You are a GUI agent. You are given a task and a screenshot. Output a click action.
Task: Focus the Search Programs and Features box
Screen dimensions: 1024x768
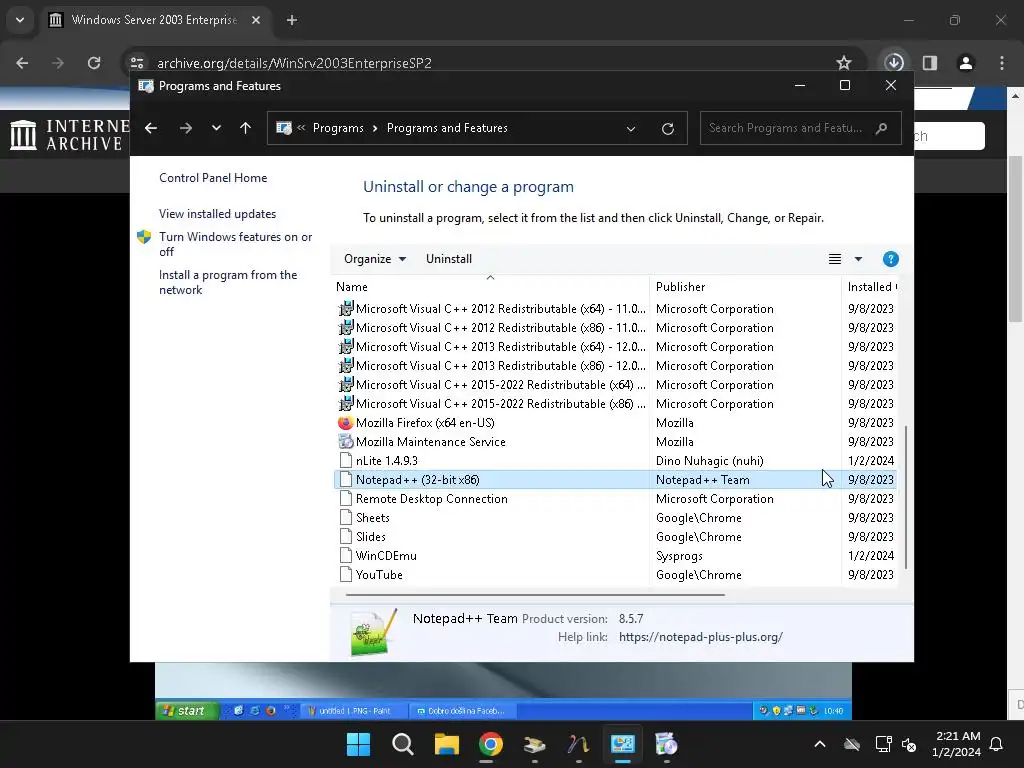(x=801, y=128)
